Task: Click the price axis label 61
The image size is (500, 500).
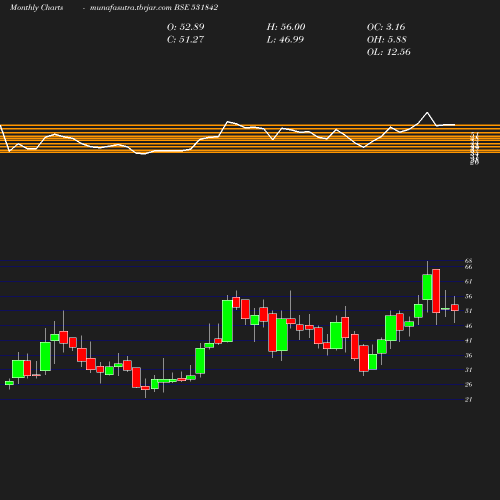Action: point(468,282)
